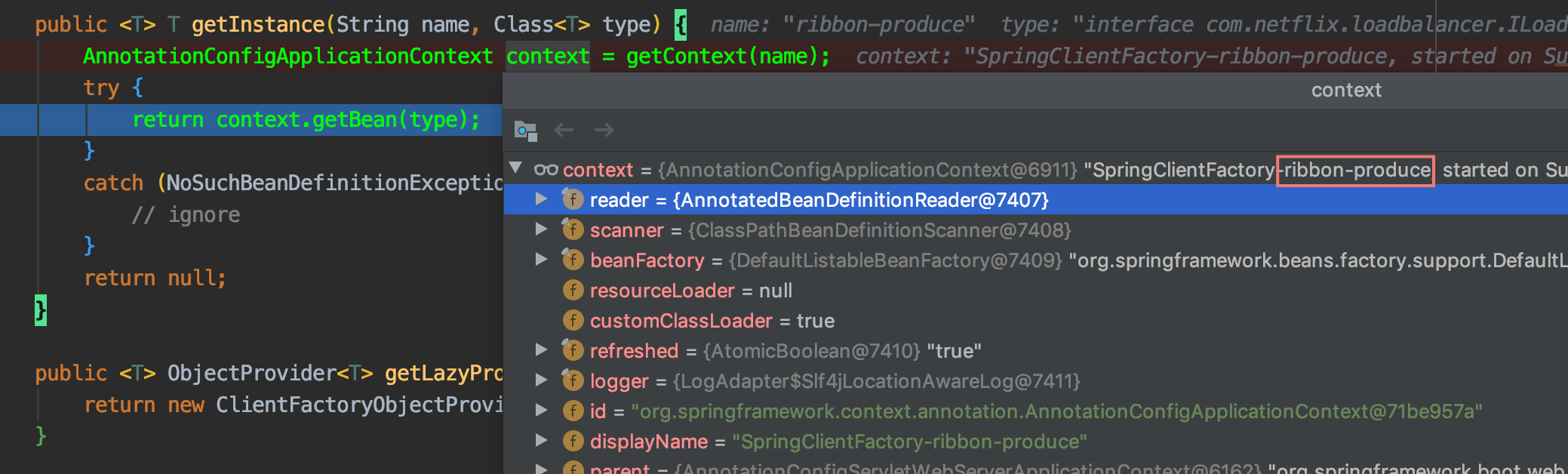
Task: Click the field icon next to customClassLoader
Action: click(573, 321)
